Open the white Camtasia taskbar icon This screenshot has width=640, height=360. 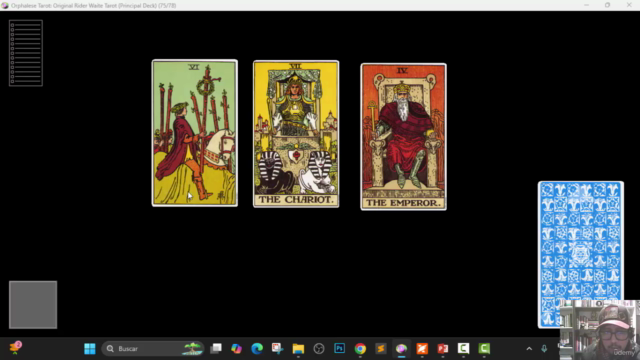tap(463, 349)
